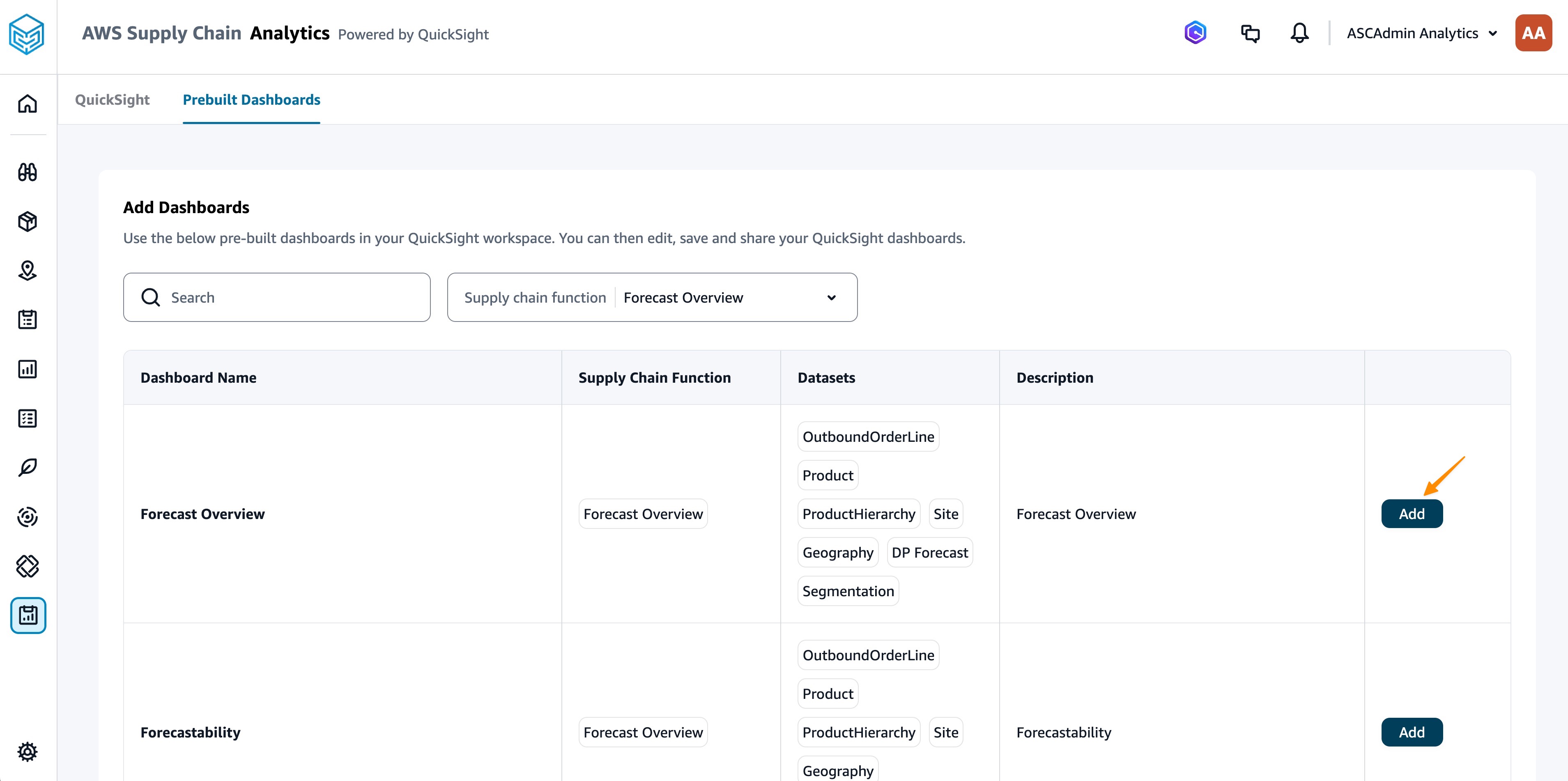Add the Forecast Overview dashboard

click(x=1412, y=514)
